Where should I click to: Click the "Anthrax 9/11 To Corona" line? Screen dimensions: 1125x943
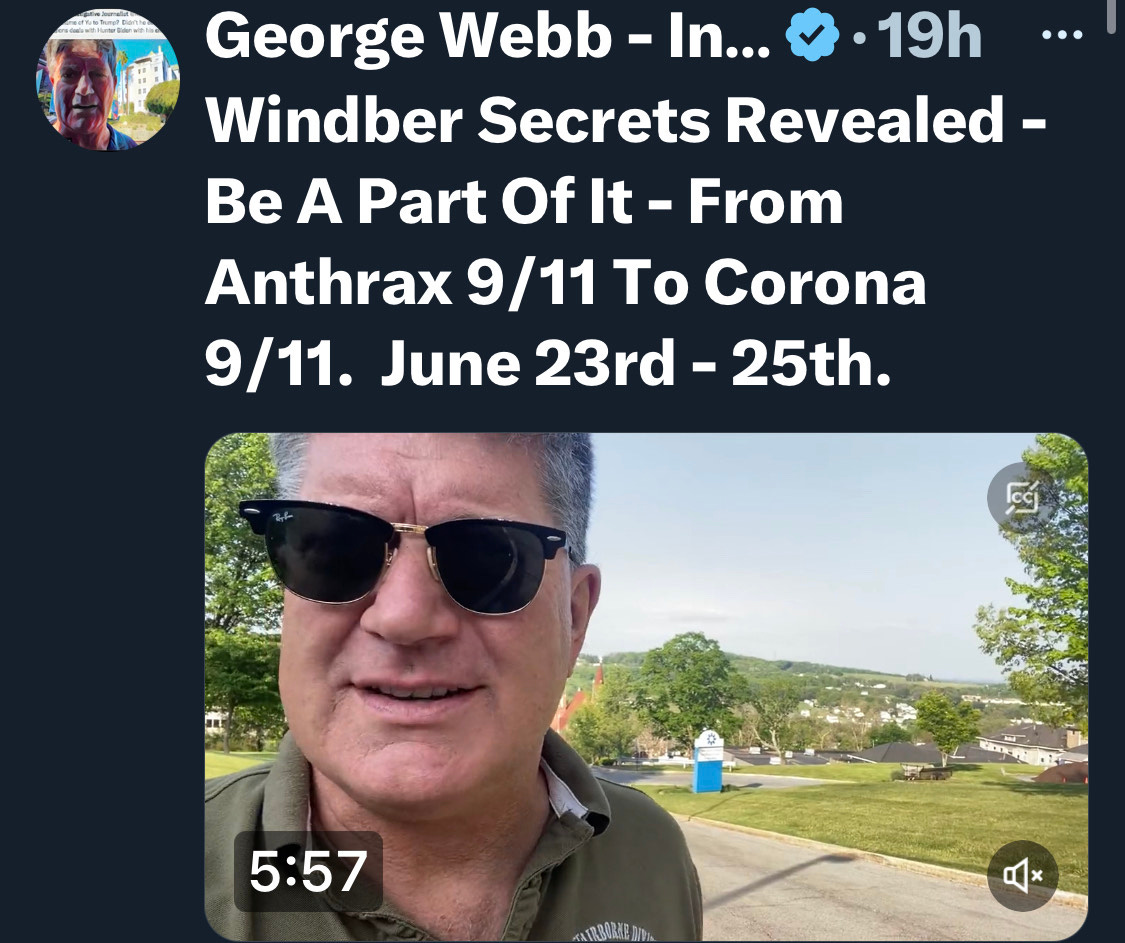coord(565,283)
